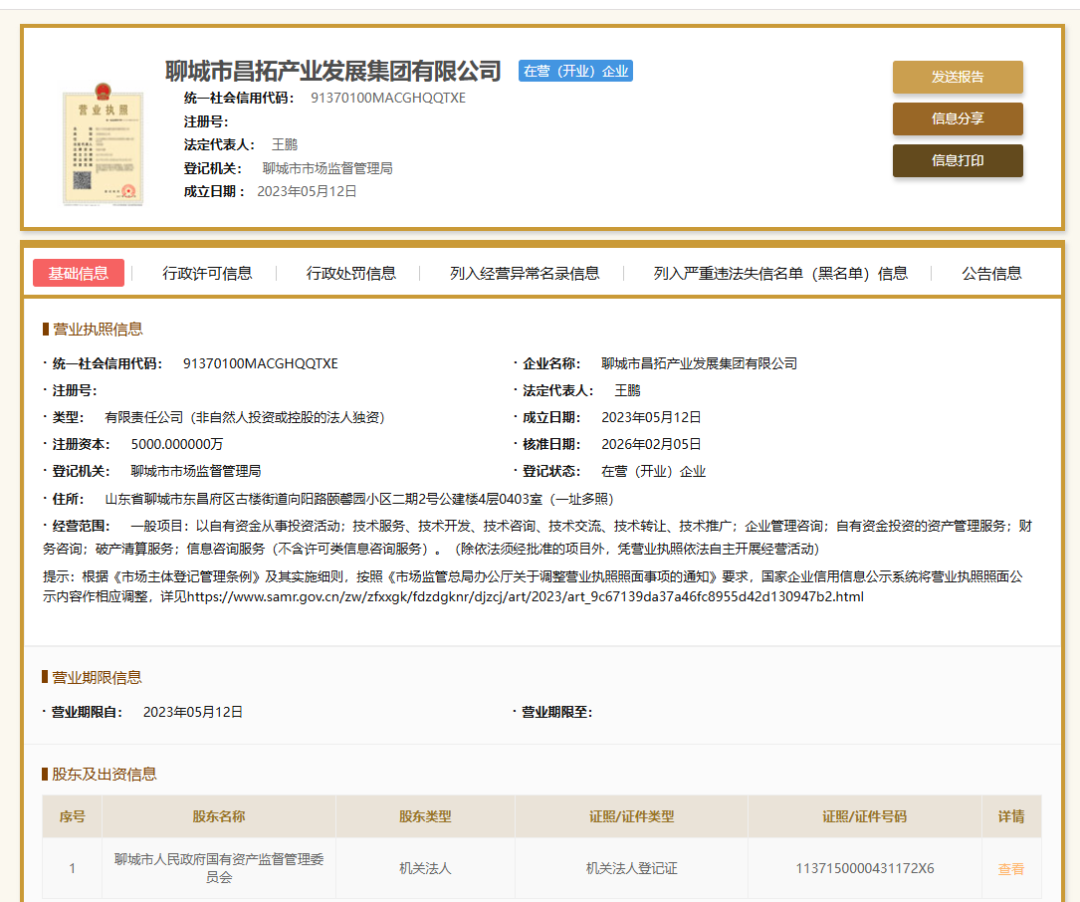Click the 信息分享 button
The height and width of the screenshot is (902, 1080).
pos(956,118)
